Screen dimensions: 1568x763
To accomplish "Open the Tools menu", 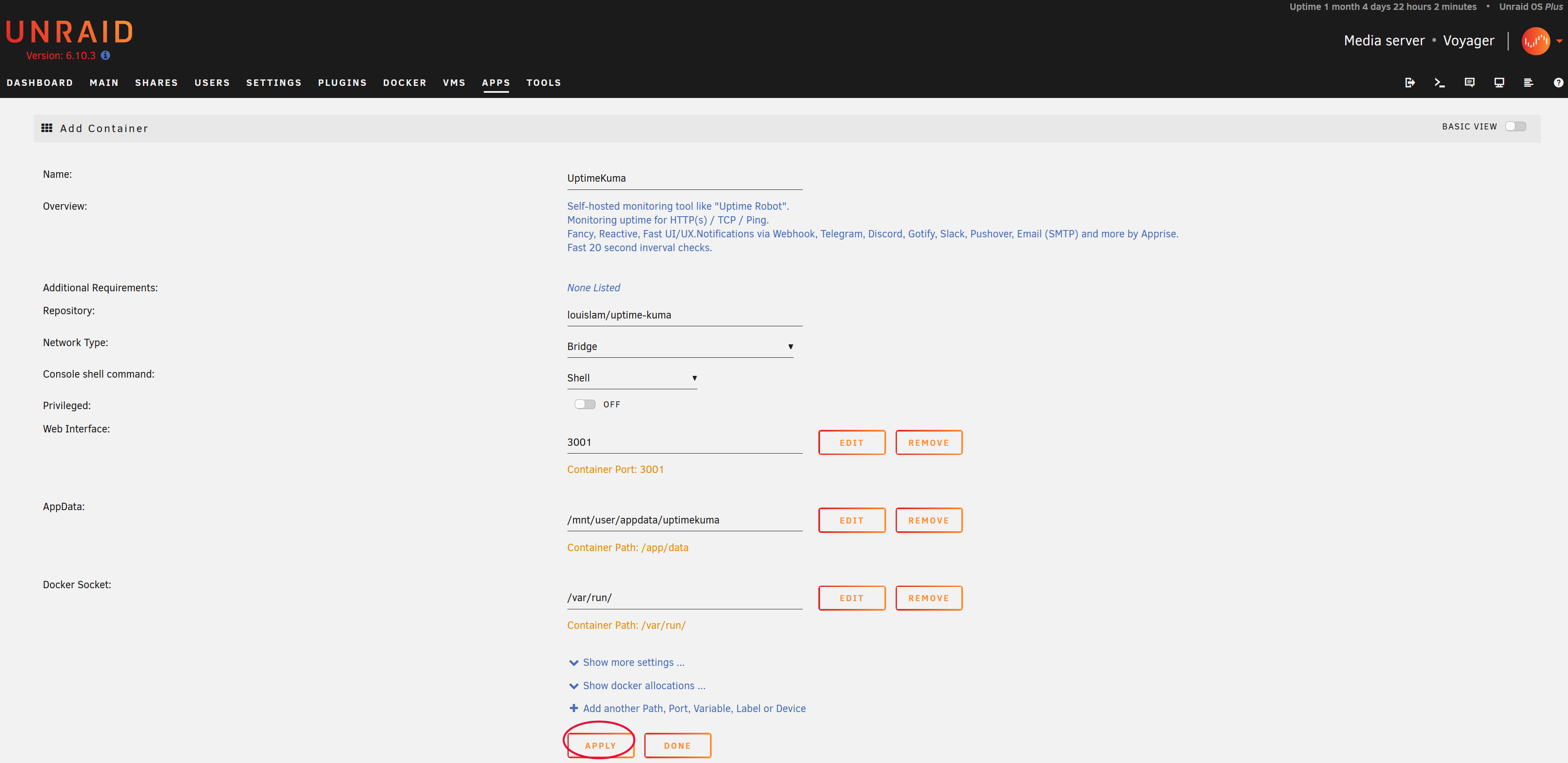I will click(x=544, y=83).
